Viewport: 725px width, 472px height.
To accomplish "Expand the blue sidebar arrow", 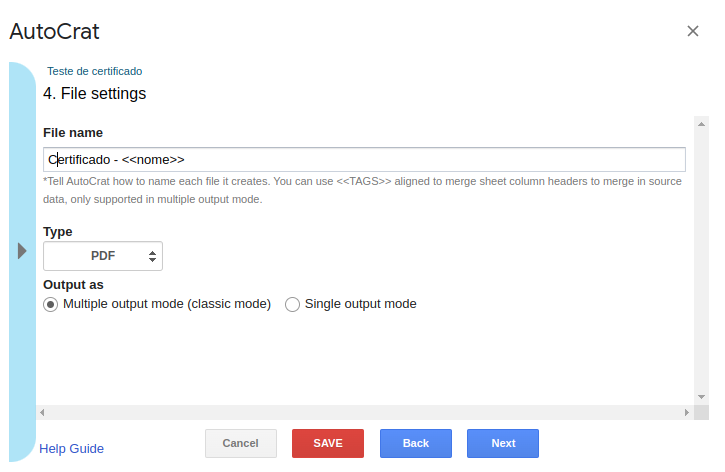I will pos(22,250).
